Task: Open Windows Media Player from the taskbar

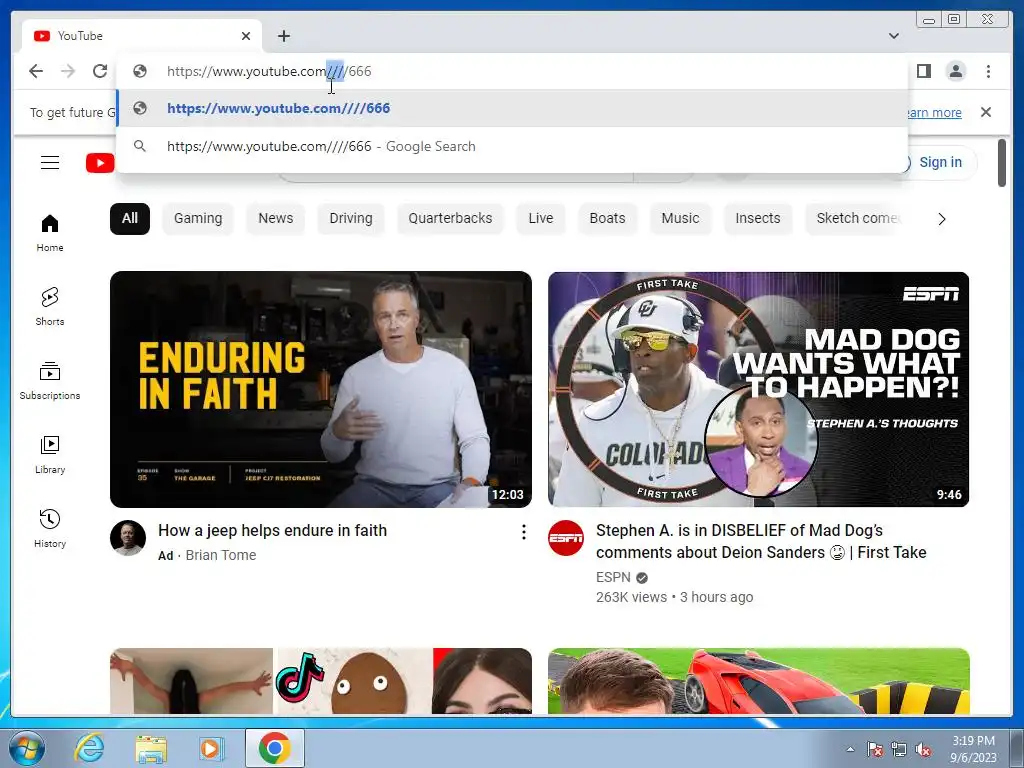Action: (x=211, y=748)
